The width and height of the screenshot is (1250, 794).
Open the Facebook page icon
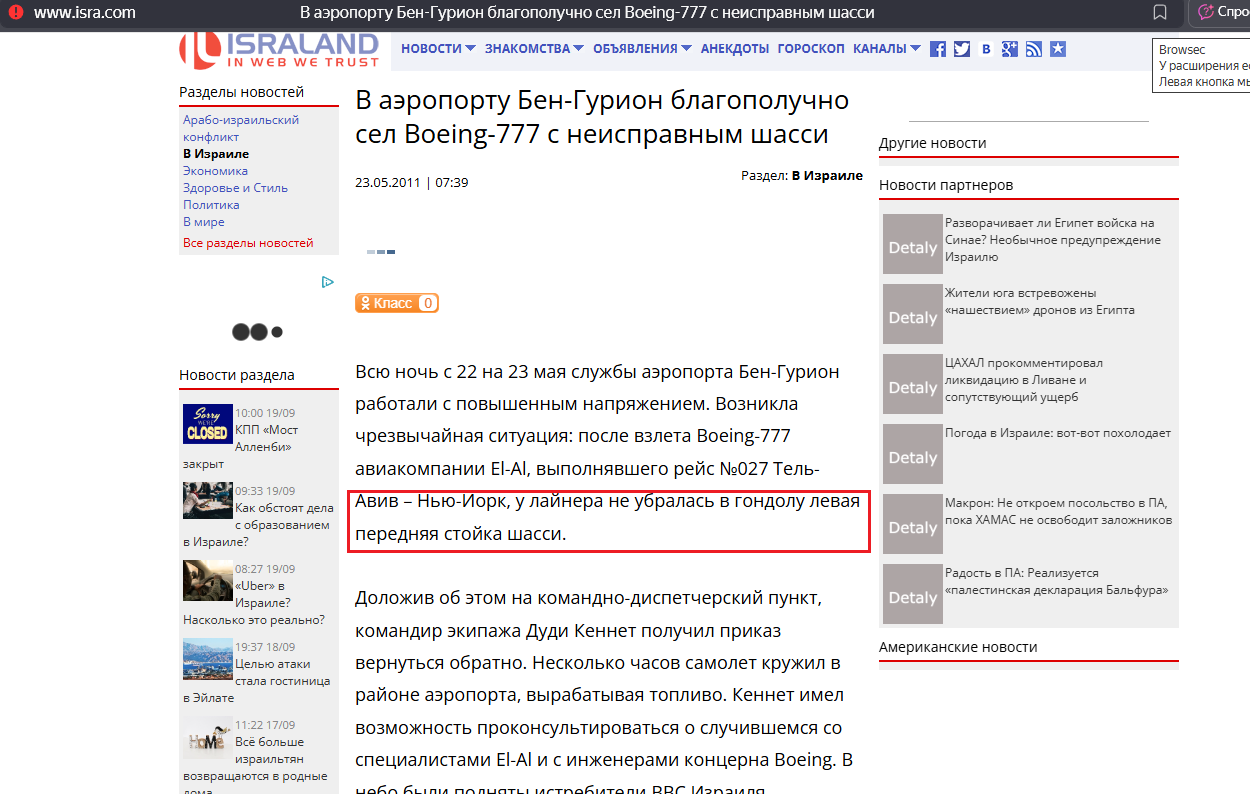click(938, 49)
